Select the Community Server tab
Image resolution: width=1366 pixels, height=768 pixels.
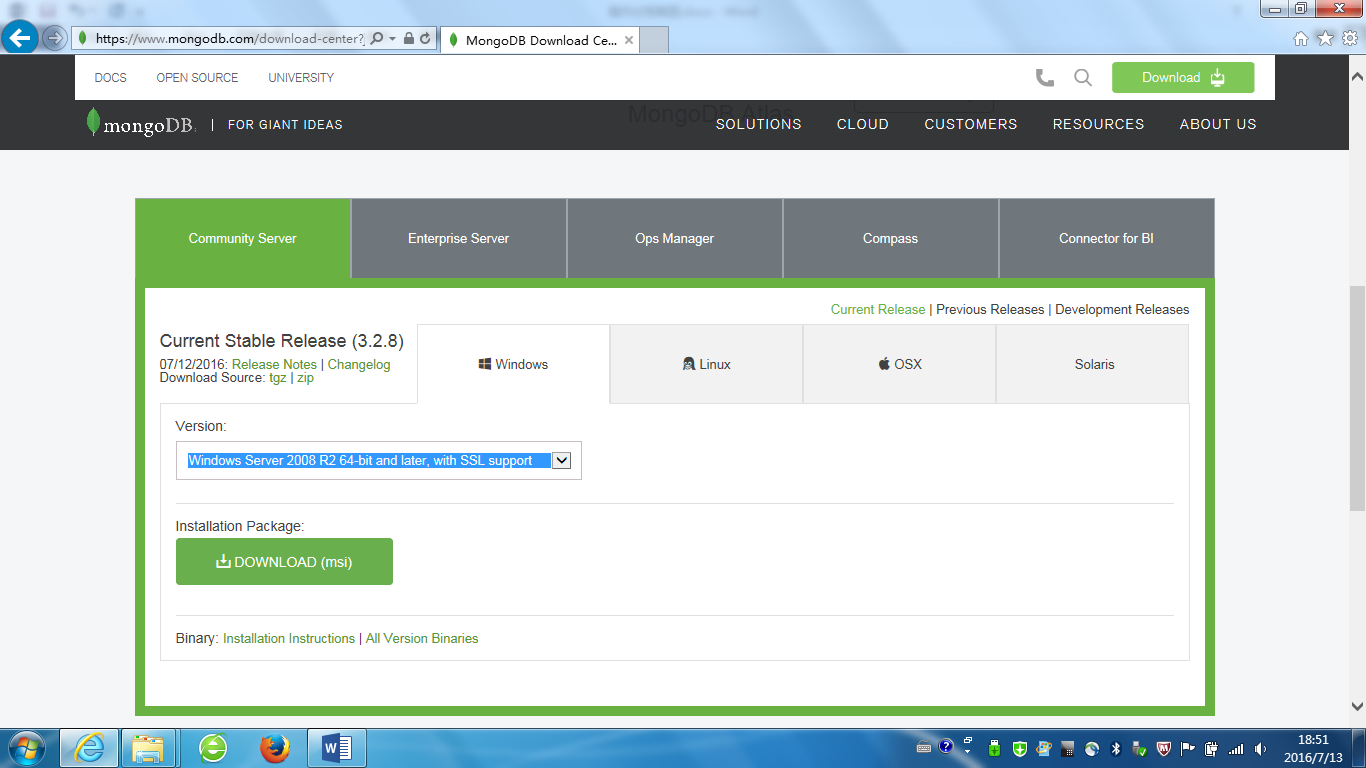[243, 238]
